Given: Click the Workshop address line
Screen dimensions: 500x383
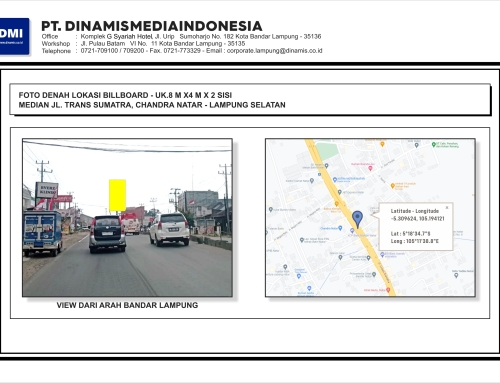Looking at the screenshot, I should point(143,44).
